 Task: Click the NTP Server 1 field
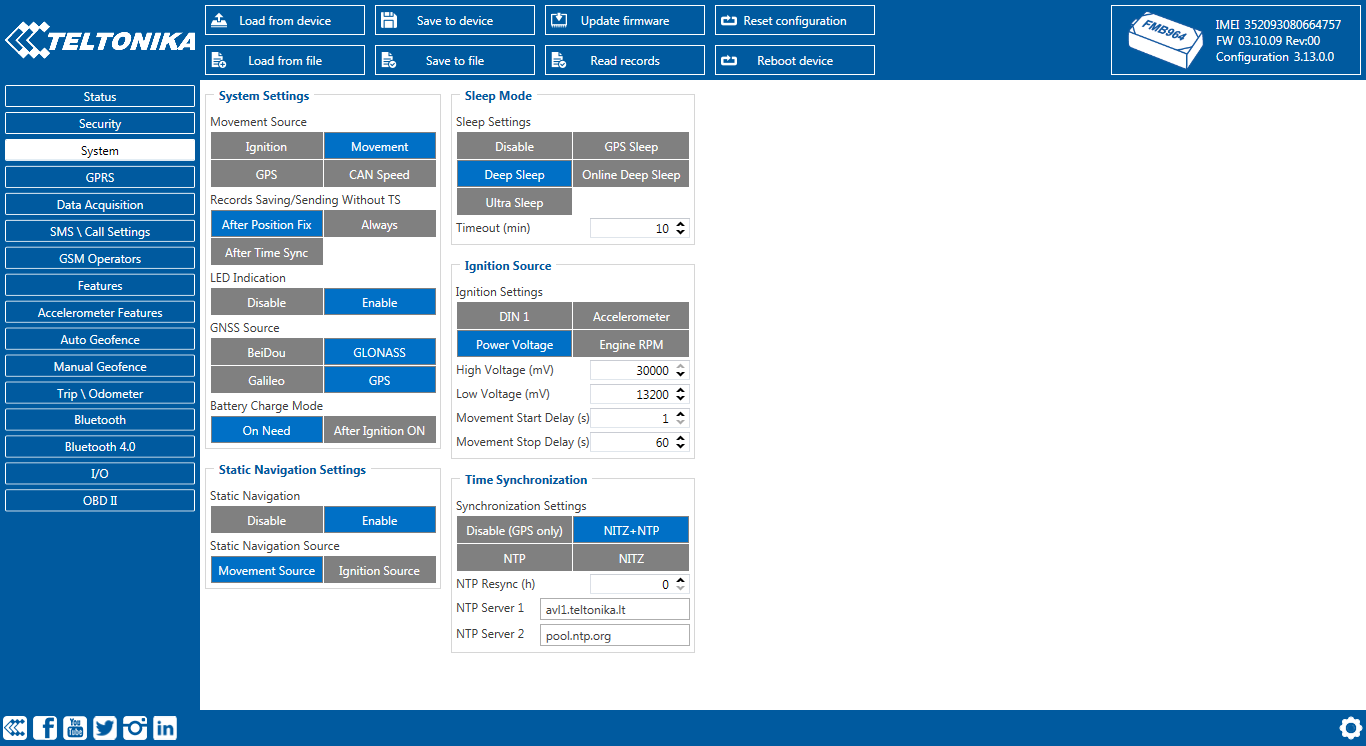tap(614, 609)
